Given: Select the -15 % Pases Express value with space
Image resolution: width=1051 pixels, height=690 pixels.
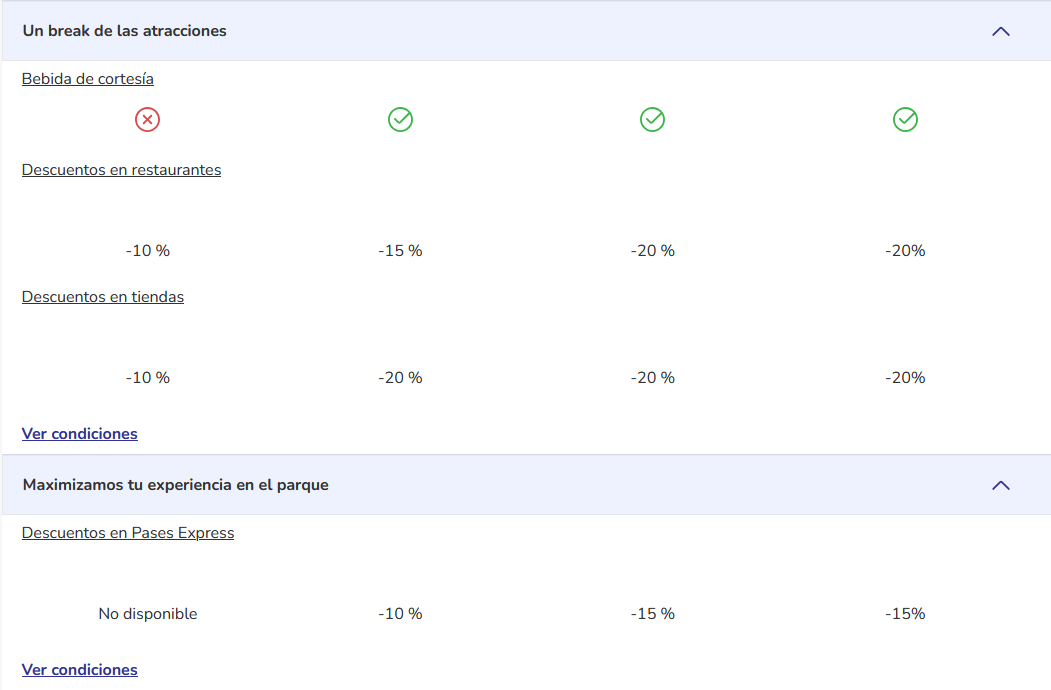Looking at the screenshot, I should (652, 614).
